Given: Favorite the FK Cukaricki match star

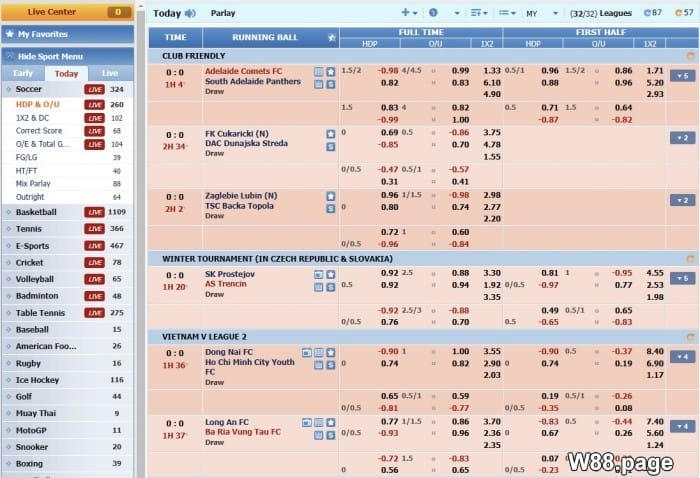Looking at the screenshot, I should pyautogui.click(x=331, y=134).
